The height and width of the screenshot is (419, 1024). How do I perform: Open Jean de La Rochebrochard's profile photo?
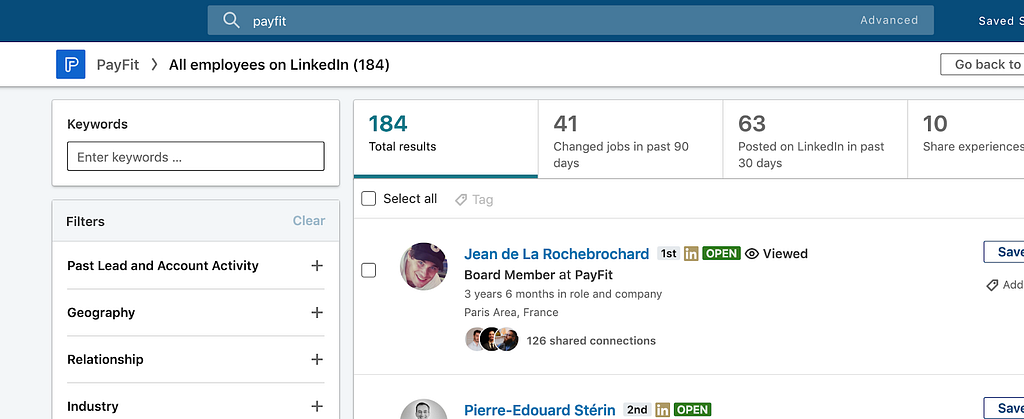[424, 266]
